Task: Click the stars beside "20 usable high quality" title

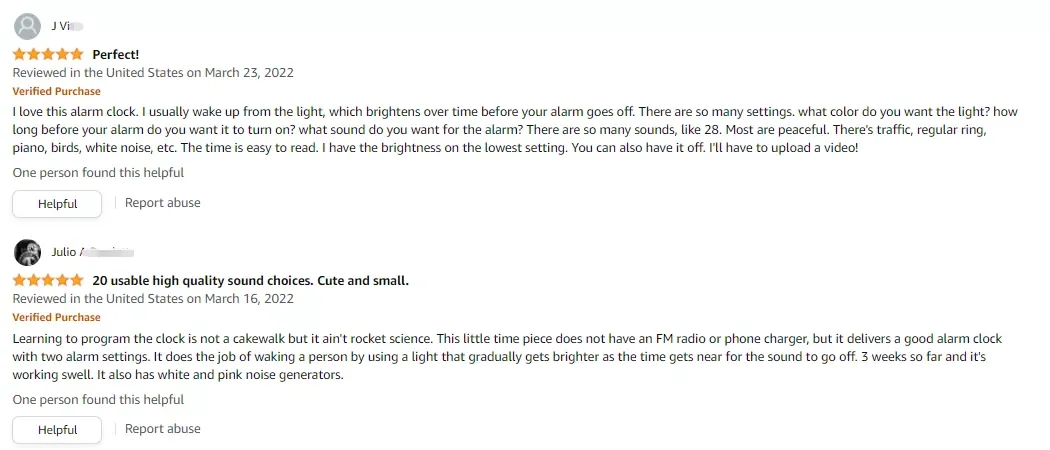Action: [48, 281]
